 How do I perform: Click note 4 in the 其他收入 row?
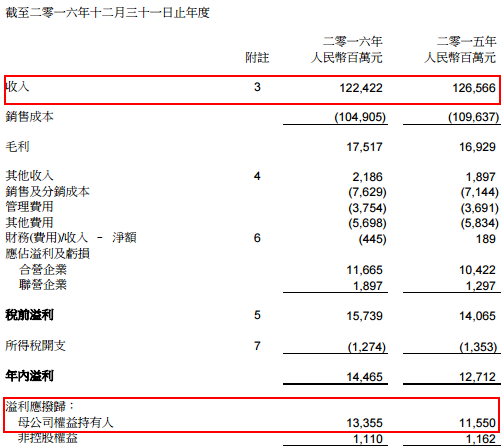[257, 176]
